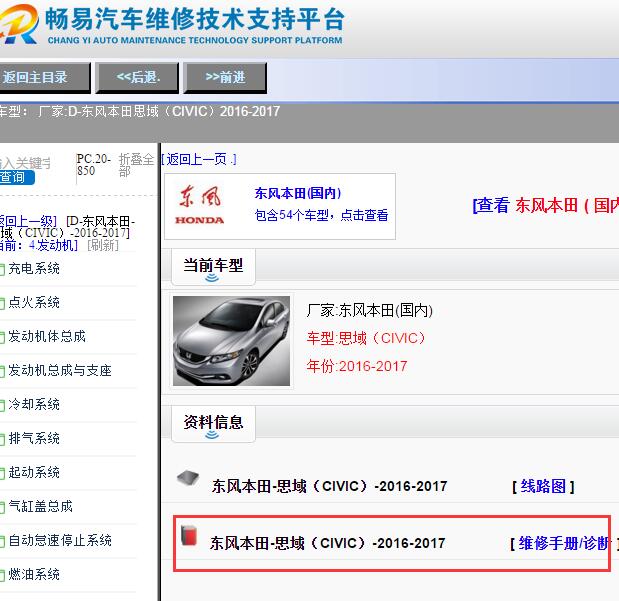Open 发动机总成与支座 tree item

(60, 370)
